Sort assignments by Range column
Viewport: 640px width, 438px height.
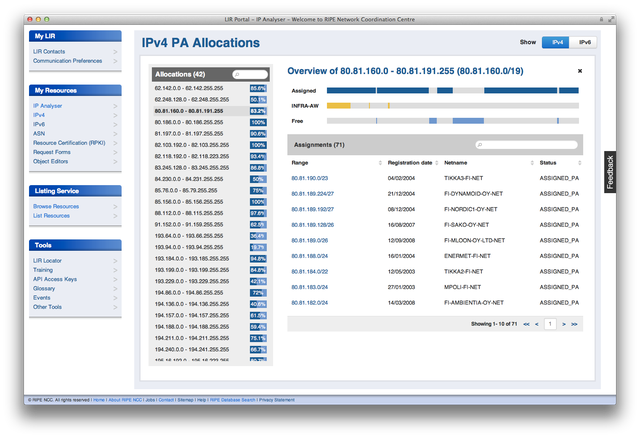coord(380,163)
